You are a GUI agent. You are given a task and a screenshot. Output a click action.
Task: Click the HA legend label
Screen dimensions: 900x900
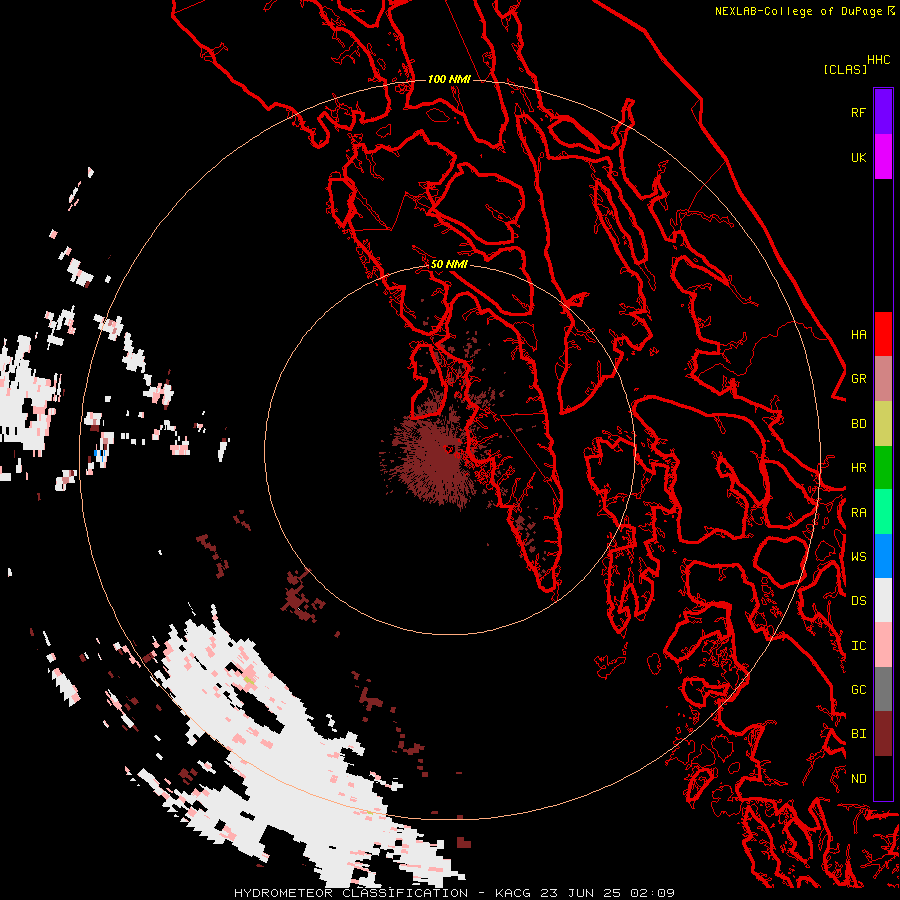(858, 334)
